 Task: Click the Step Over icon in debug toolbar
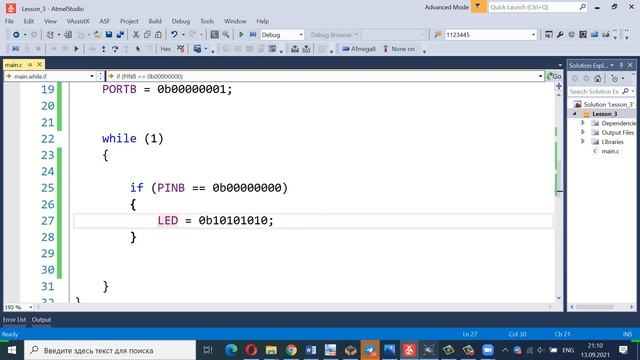115,49
